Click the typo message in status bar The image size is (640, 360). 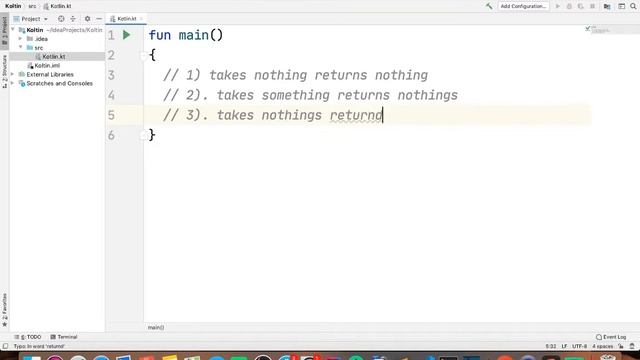(x=39, y=347)
